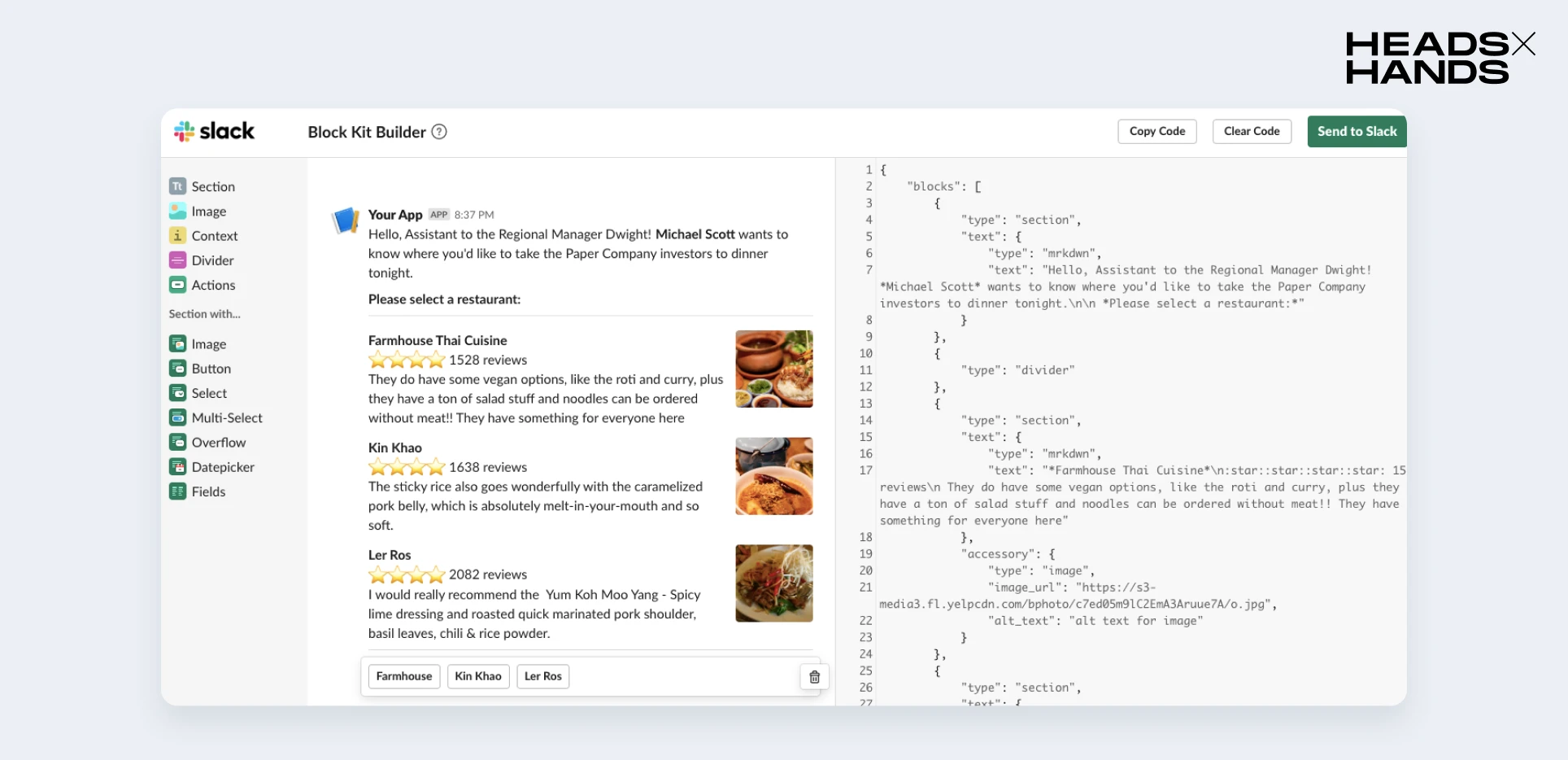
Task: Add an Actions block from sidebar label
Action: point(213,285)
